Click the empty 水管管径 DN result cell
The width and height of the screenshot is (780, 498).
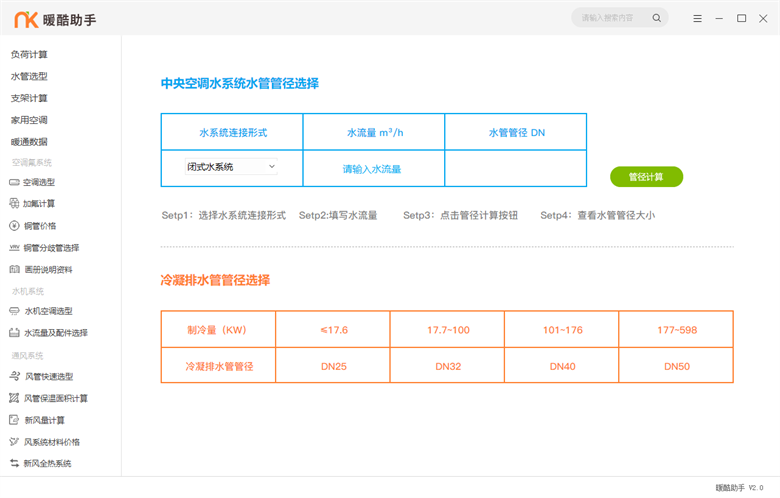pyautogui.click(x=515, y=169)
